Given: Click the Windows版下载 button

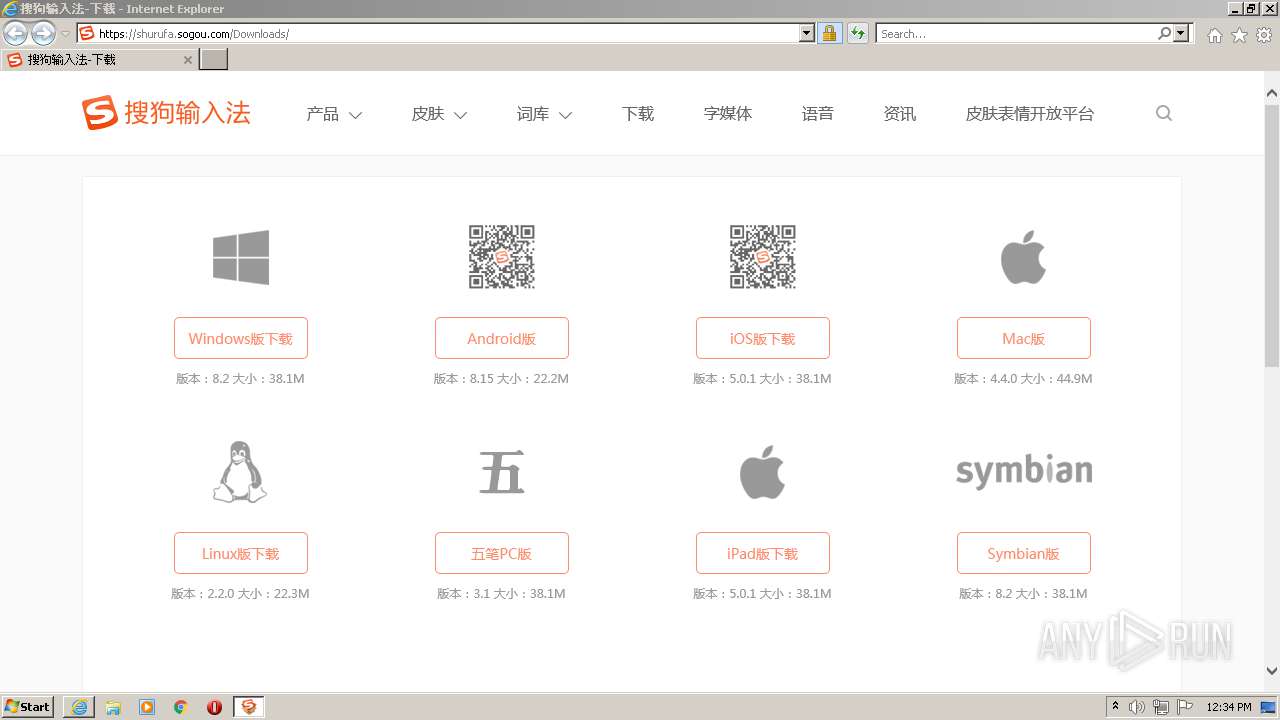Looking at the screenshot, I should (x=241, y=338).
